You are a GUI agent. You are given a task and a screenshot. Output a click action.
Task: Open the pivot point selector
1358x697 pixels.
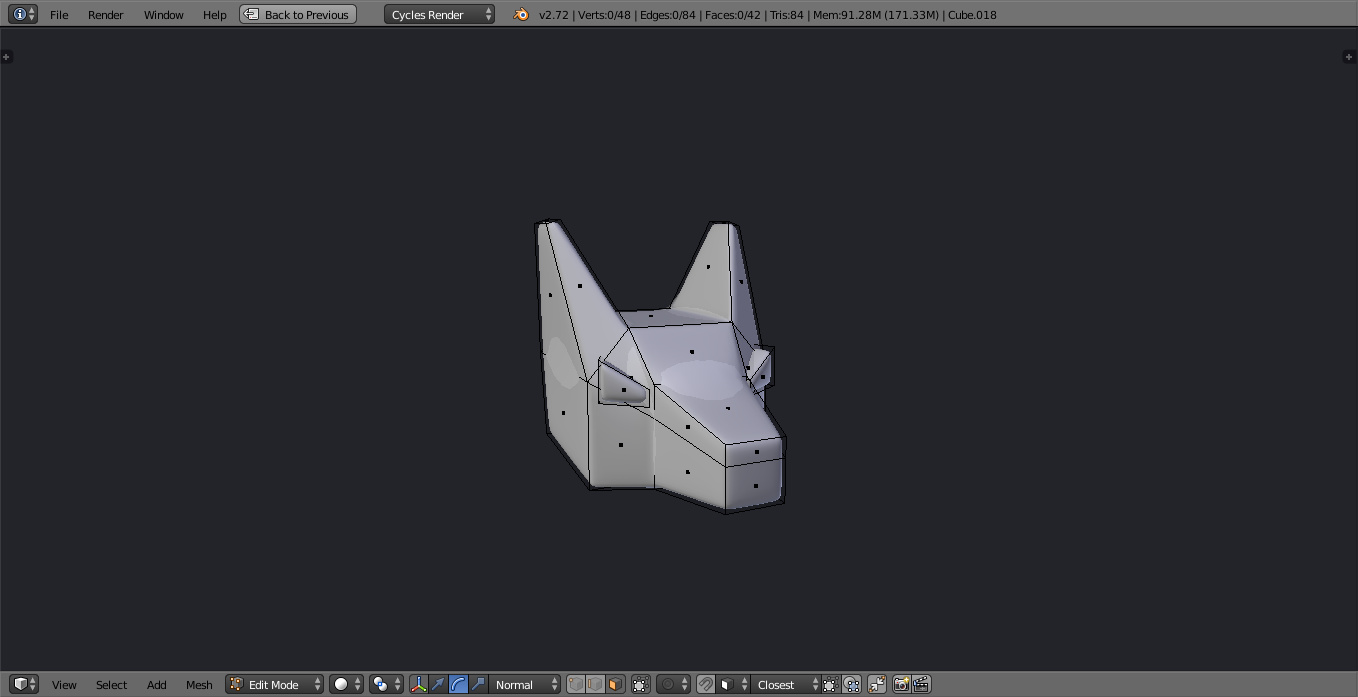tap(385, 684)
